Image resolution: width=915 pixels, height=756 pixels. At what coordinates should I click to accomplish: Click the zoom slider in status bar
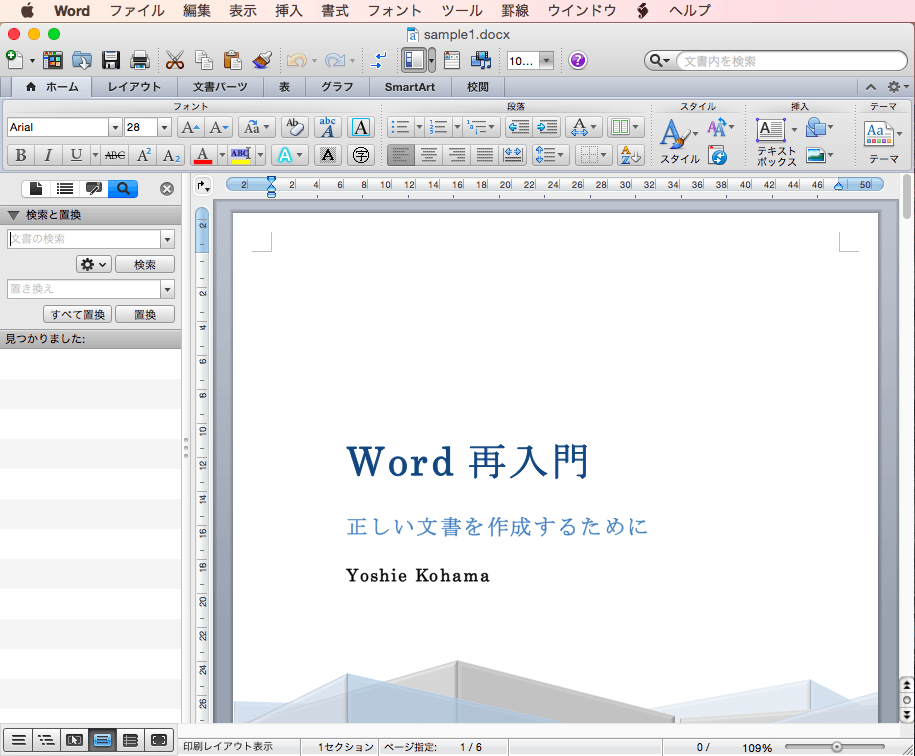point(836,747)
